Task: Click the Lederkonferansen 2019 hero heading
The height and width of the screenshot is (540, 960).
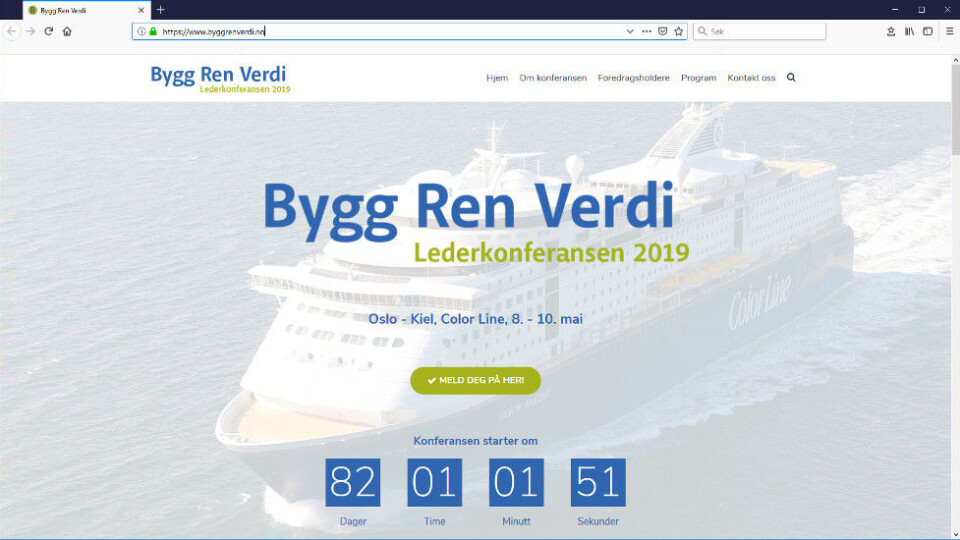Action: tap(551, 252)
